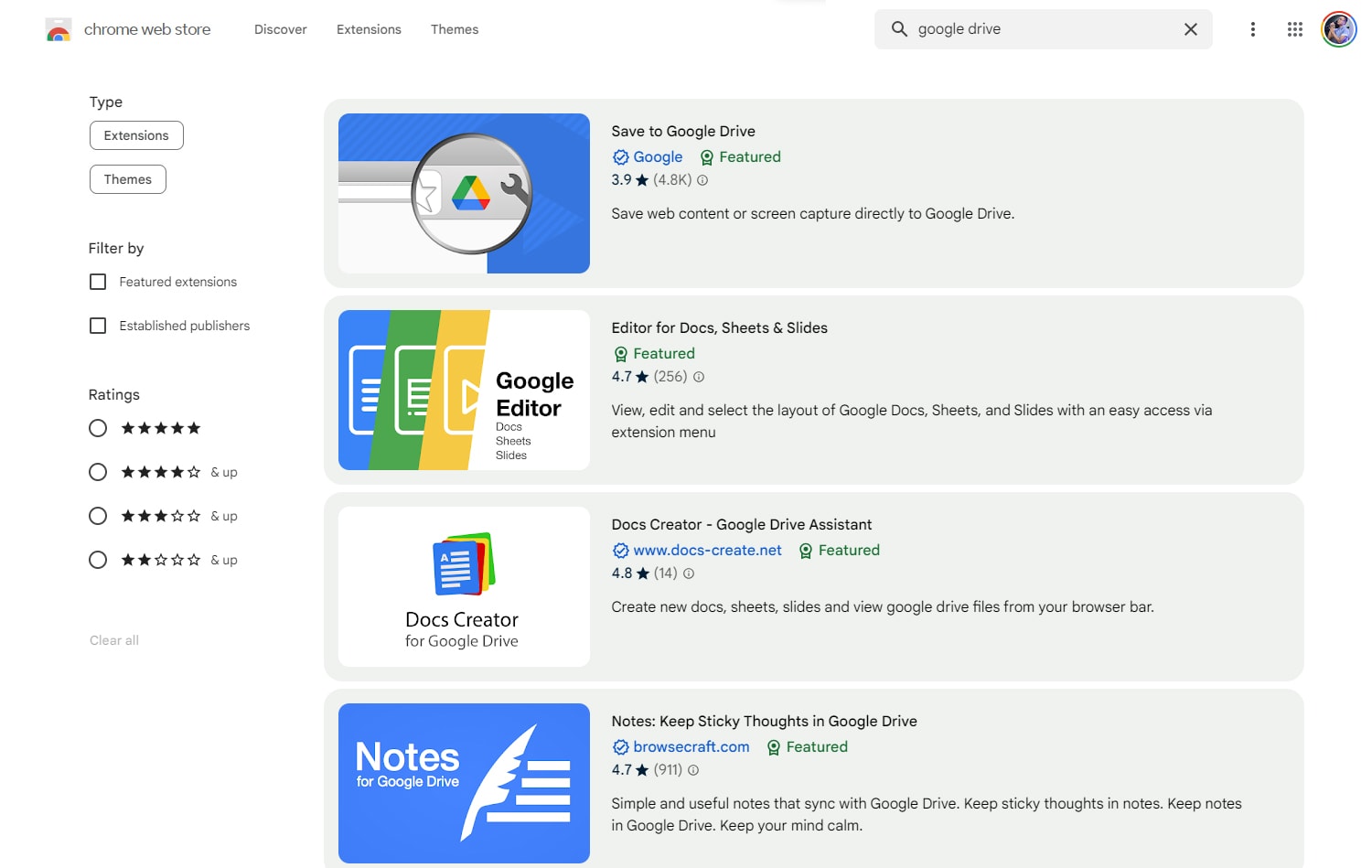1372x868 pixels.
Task: Open the three-dot more options menu
Action: click(x=1252, y=29)
